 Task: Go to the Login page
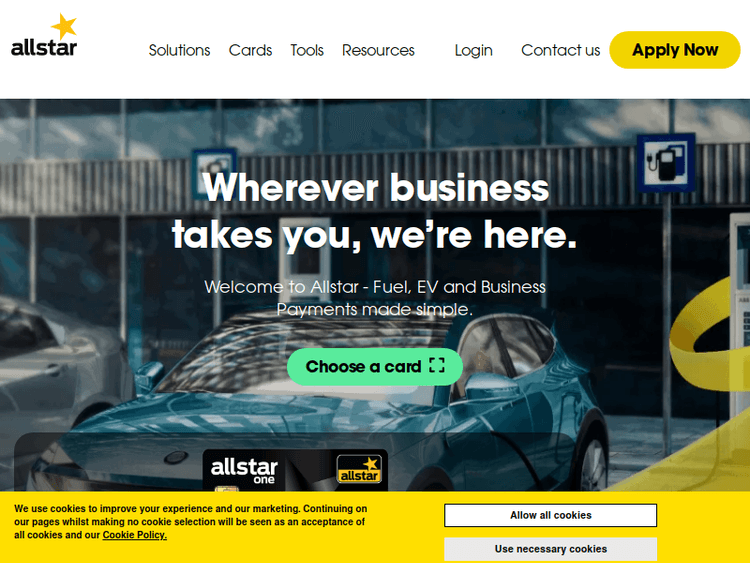click(474, 51)
